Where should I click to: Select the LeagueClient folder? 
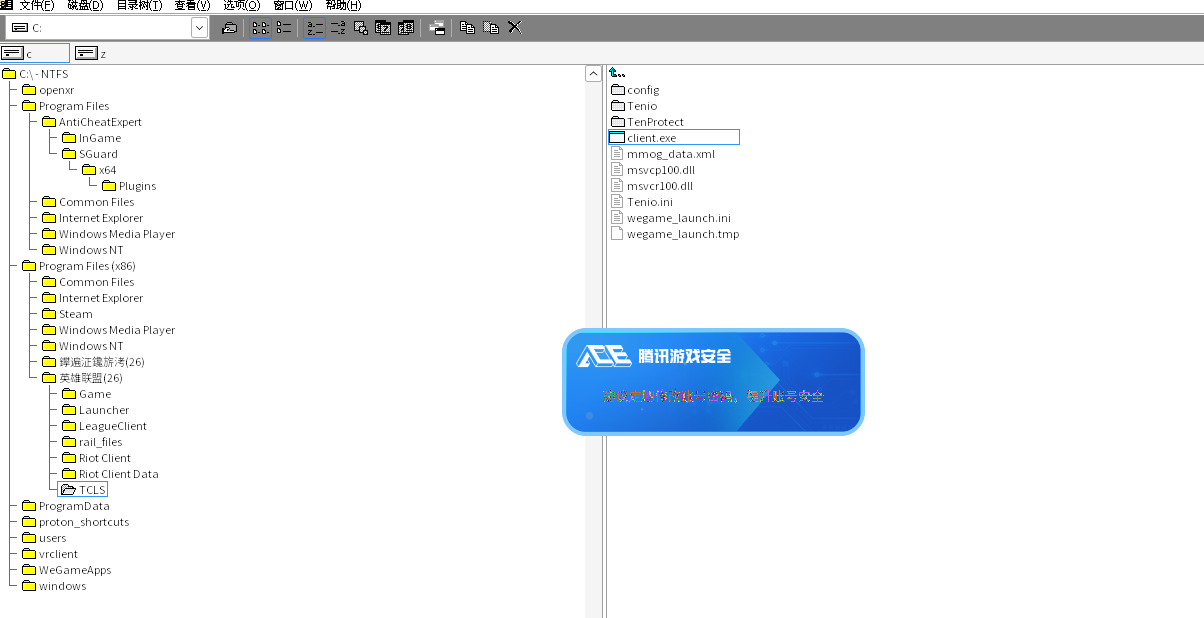tap(105, 426)
